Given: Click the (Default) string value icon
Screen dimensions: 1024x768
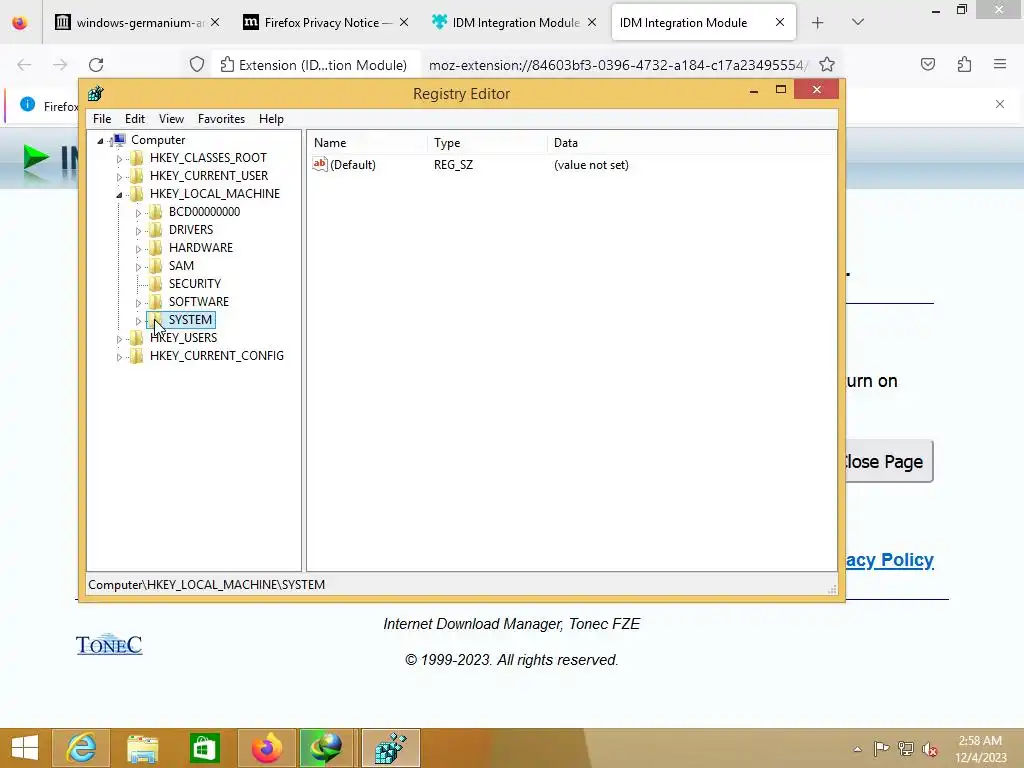Looking at the screenshot, I should point(319,165).
